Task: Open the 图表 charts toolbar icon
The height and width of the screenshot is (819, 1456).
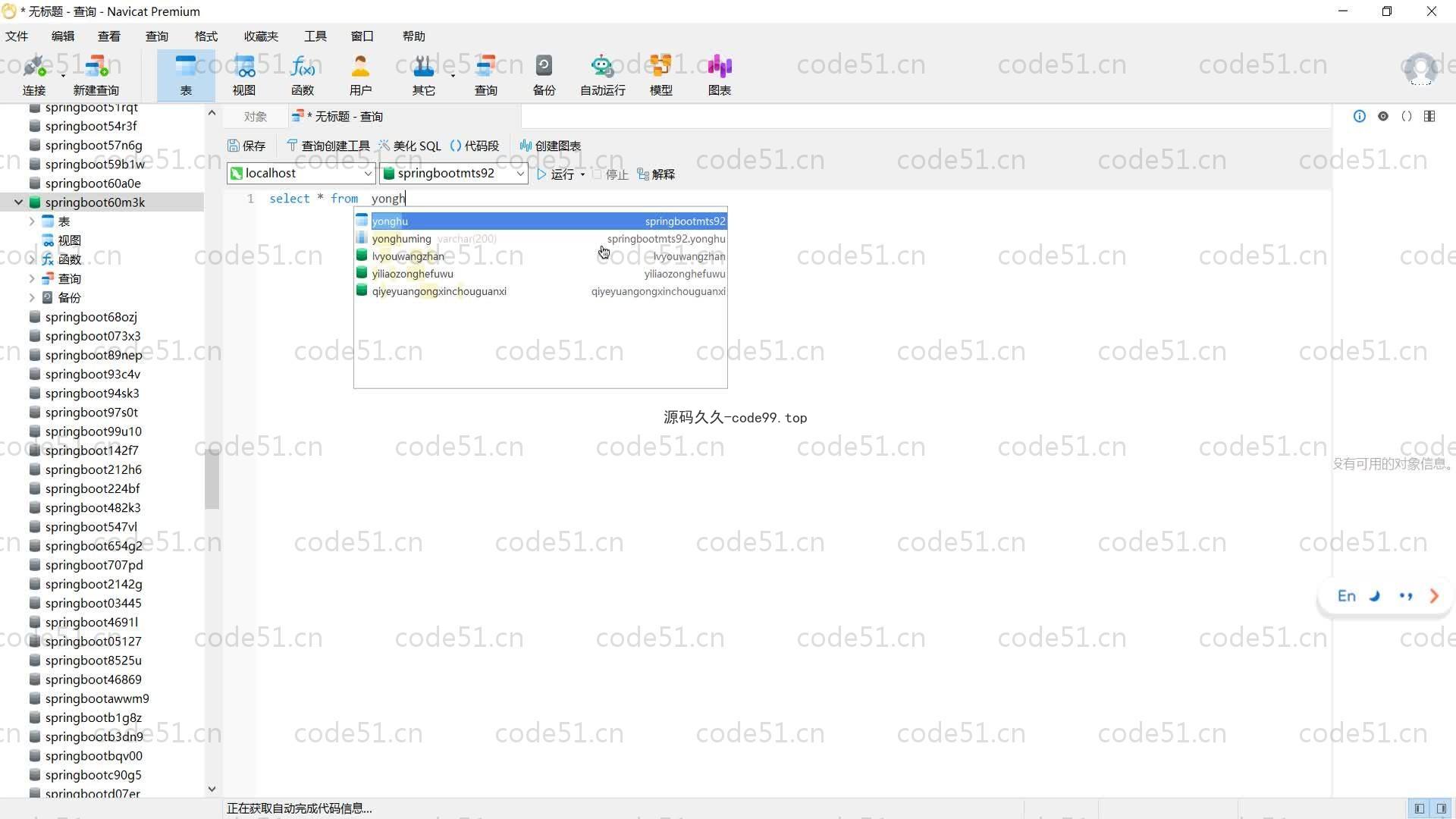Action: click(720, 75)
